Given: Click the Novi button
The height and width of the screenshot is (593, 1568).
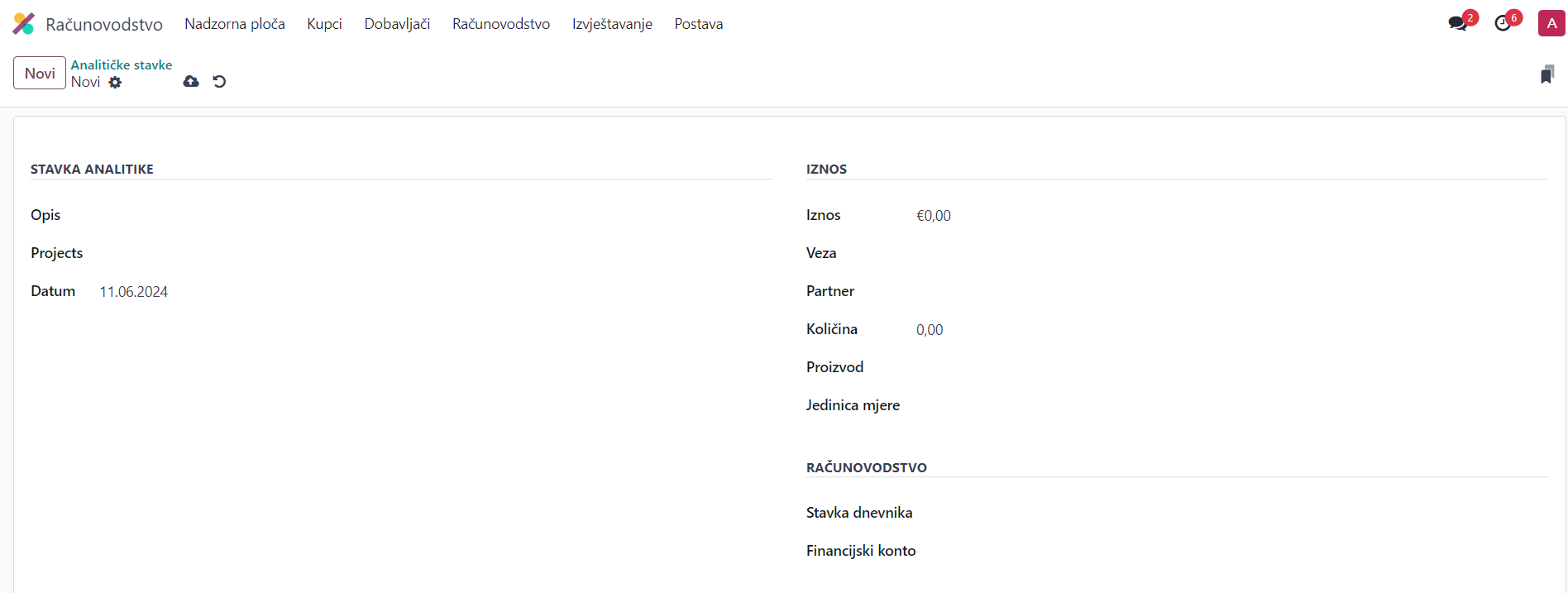Looking at the screenshot, I should (x=40, y=73).
